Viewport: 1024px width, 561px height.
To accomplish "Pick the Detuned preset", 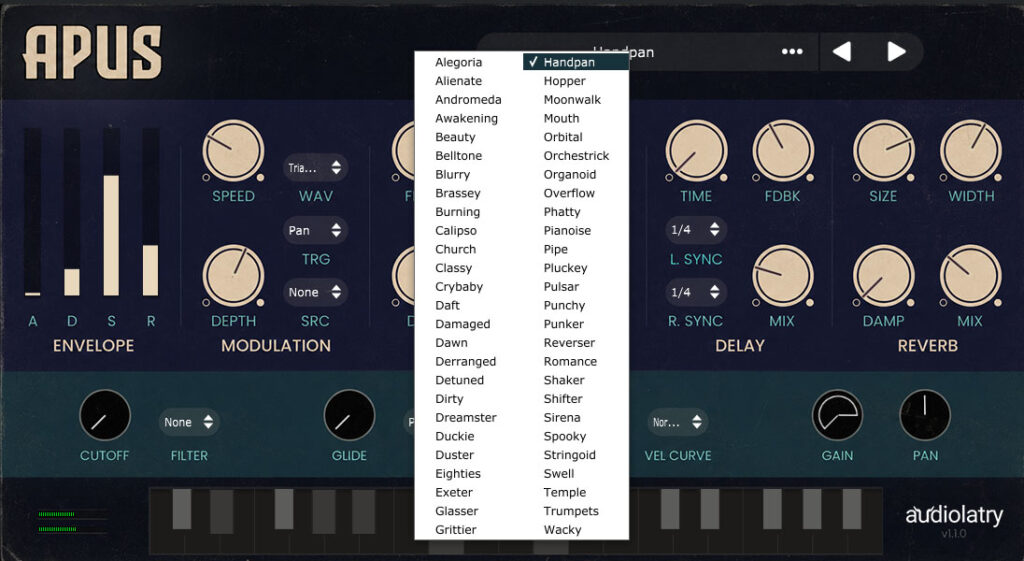I will pyautogui.click(x=459, y=380).
